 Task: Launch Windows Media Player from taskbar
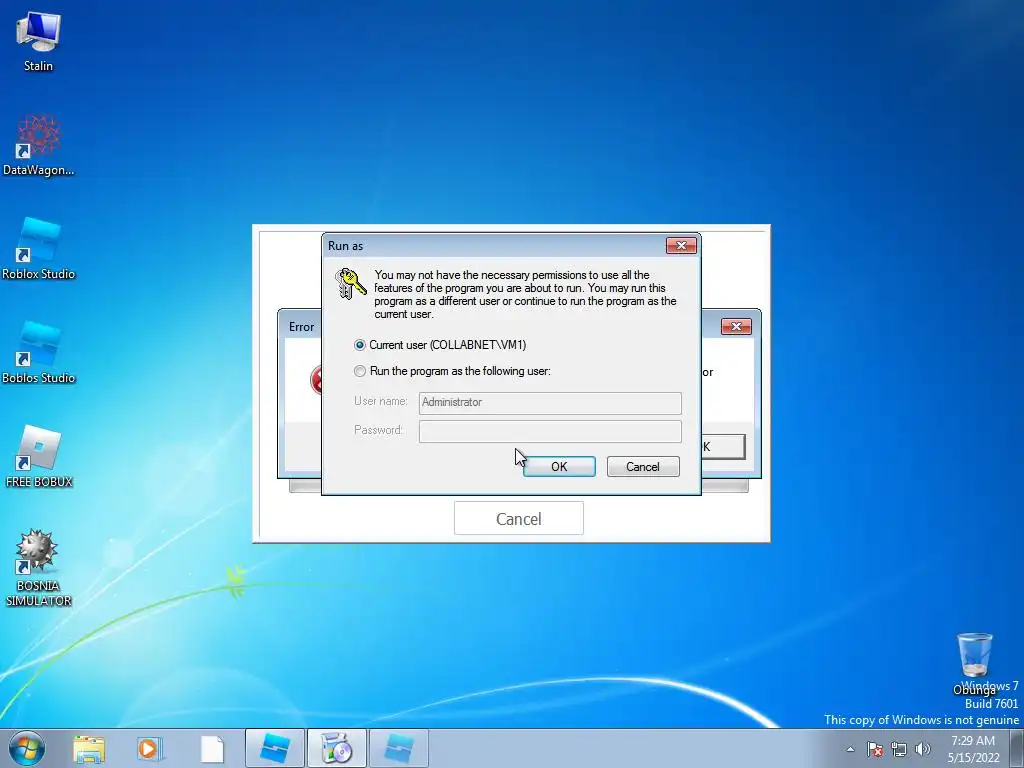point(148,749)
